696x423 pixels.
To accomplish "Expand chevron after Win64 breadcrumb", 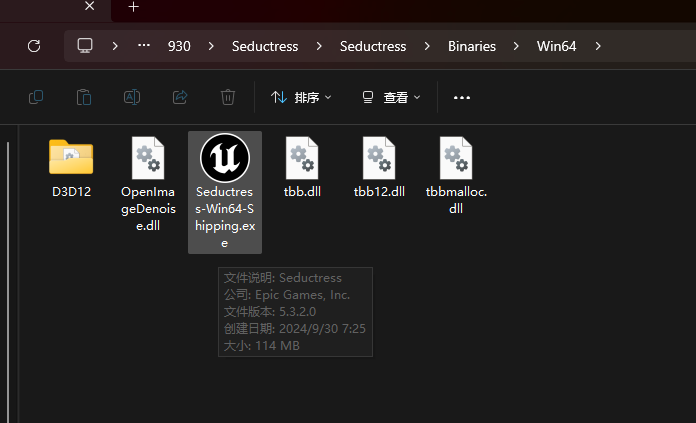I will pyautogui.click(x=598, y=46).
